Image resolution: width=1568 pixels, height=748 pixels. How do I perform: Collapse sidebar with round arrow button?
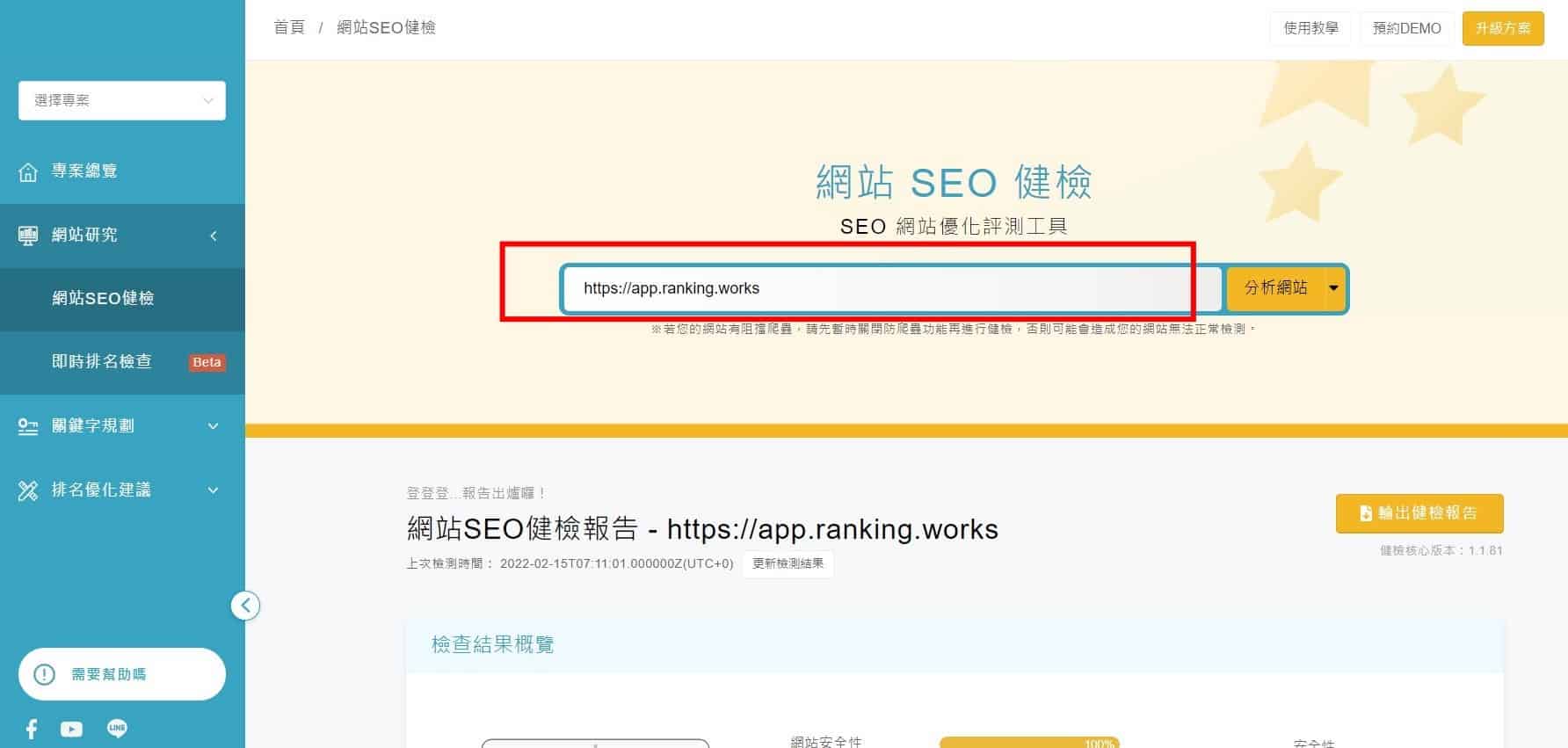245,605
